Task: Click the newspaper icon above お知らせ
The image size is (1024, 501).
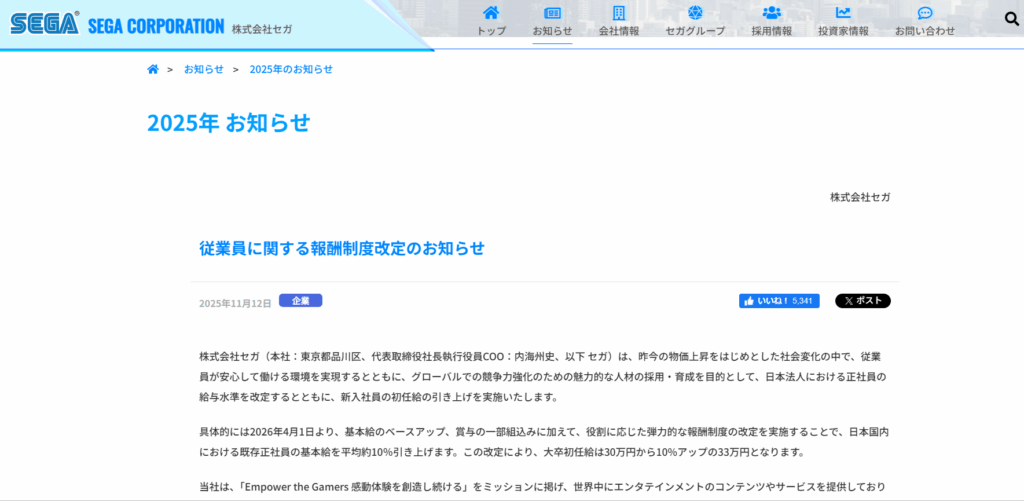Action: 552,13
